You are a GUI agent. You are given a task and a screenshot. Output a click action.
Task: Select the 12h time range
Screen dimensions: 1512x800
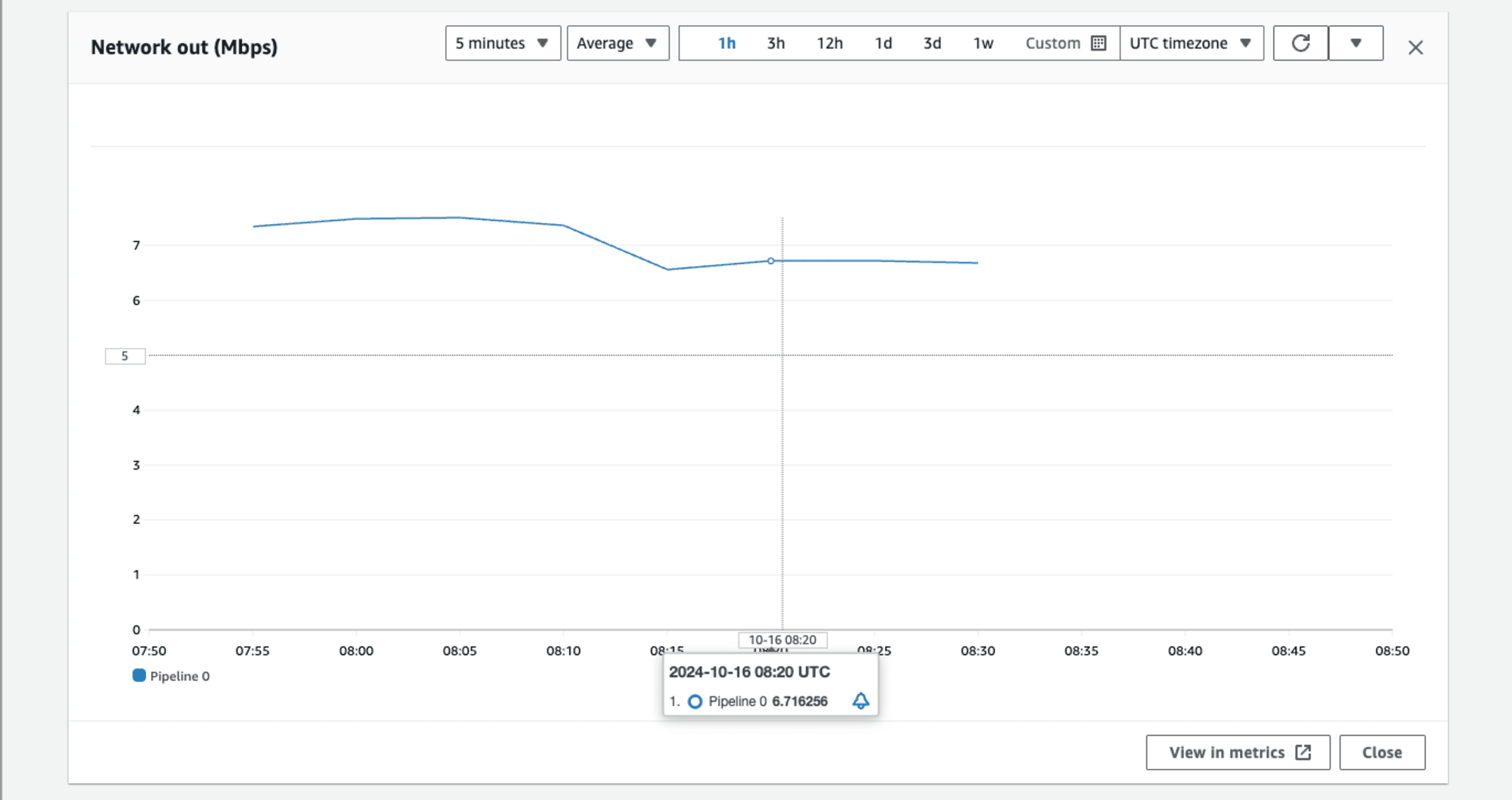(x=829, y=43)
